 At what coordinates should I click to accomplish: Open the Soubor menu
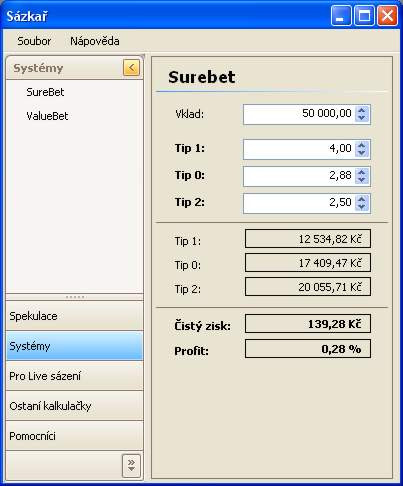pyautogui.click(x=34, y=41)
